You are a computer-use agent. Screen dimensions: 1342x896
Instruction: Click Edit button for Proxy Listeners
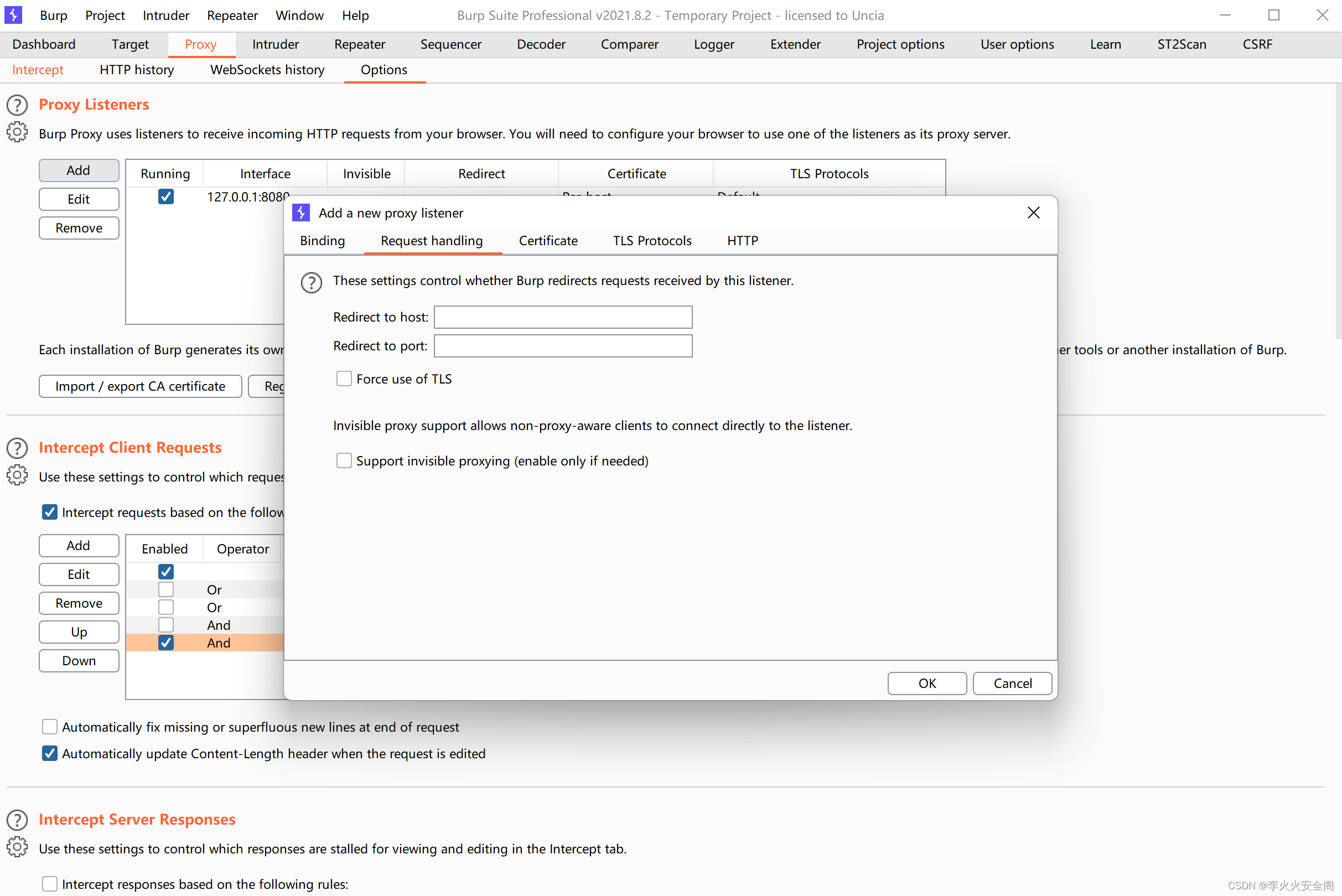(79, 199)
